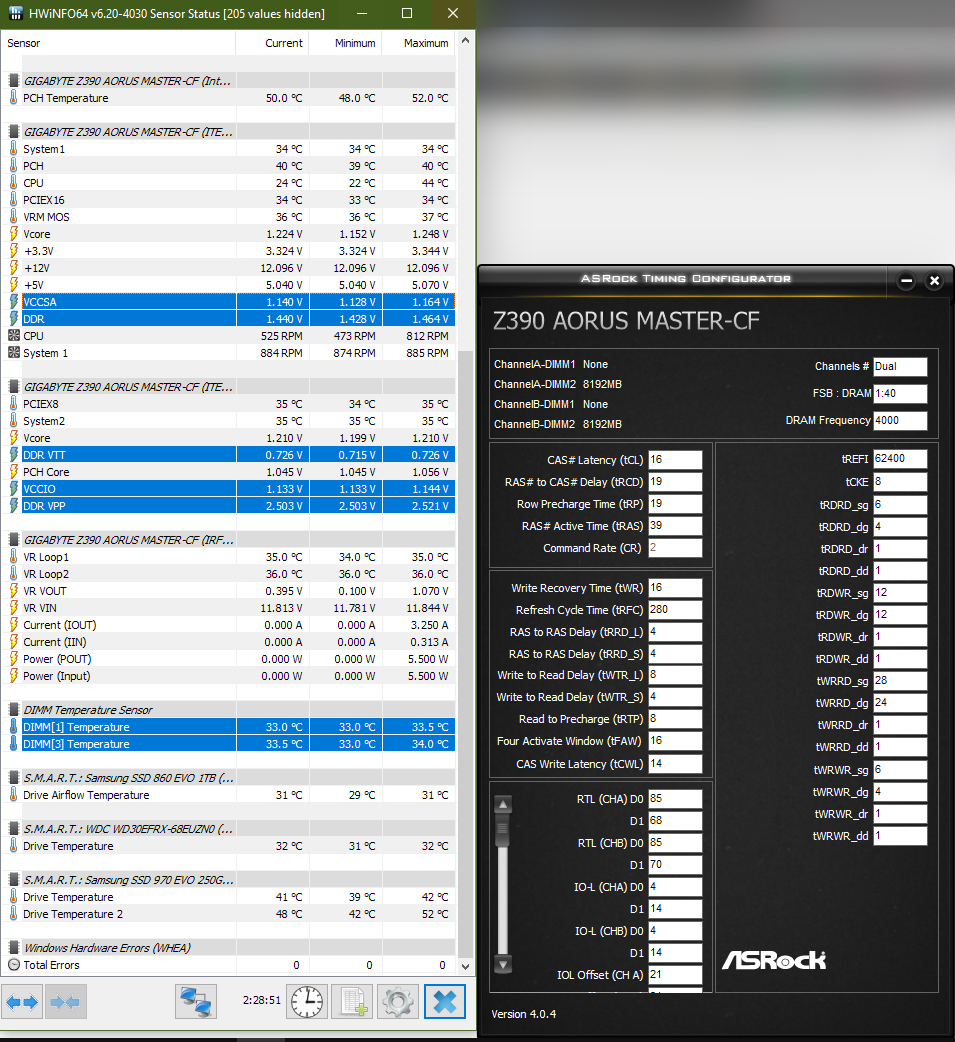Click the tWRRD_sg field showing 28
Screen dimensions: 955x1042
pos(900,680)
